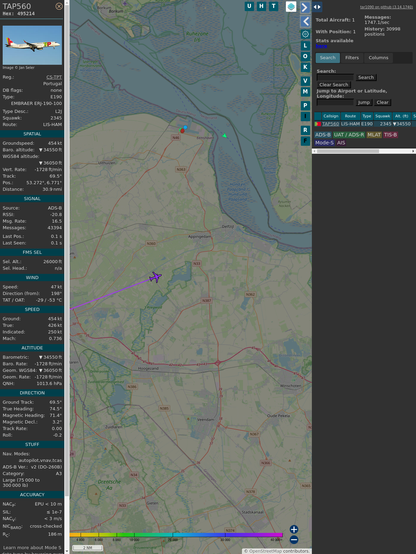
Task: Sort table by Callsign column header
Action: pyautogui.click(x=331, y=116)
